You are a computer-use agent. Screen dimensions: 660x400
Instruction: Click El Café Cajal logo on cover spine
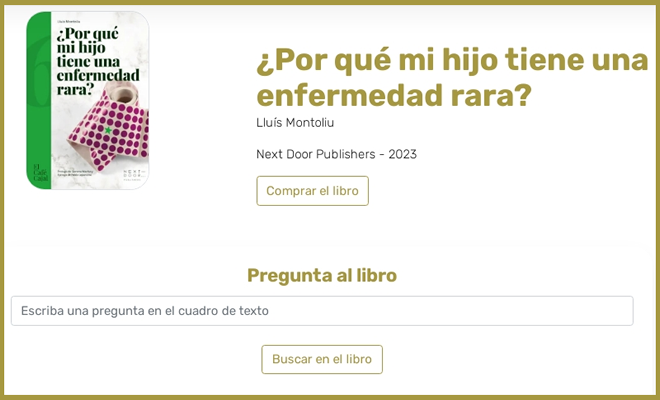[x=40, y=173]
